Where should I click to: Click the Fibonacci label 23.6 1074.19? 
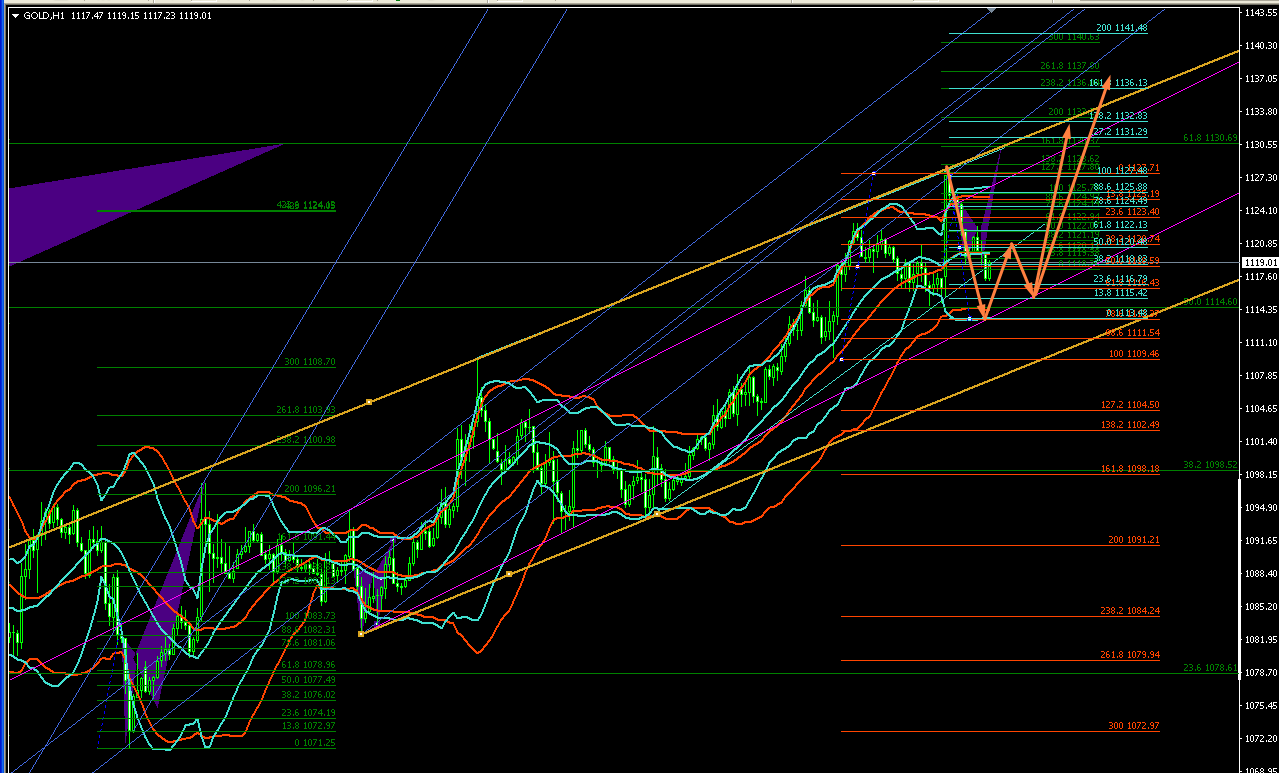point(308,712)
